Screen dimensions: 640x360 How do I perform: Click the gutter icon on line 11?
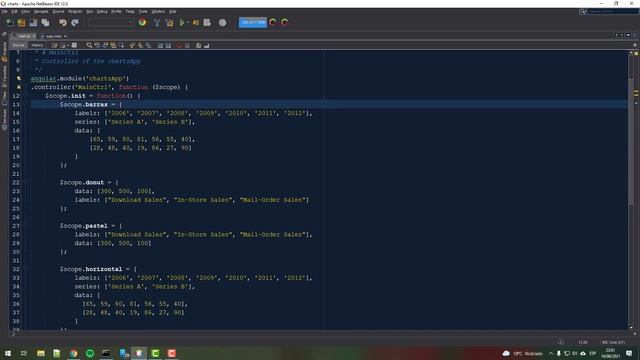(x=18, y=87)
